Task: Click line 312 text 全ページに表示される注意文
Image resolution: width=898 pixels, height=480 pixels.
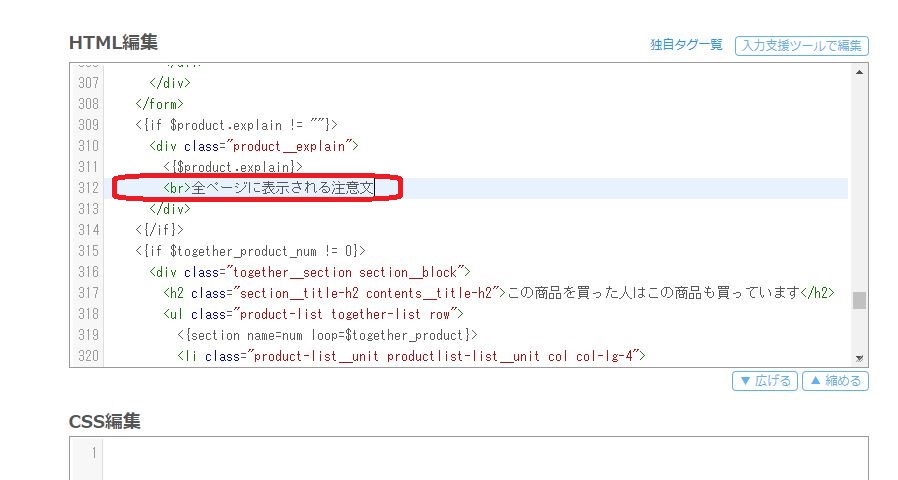Action: coord(282,188)
